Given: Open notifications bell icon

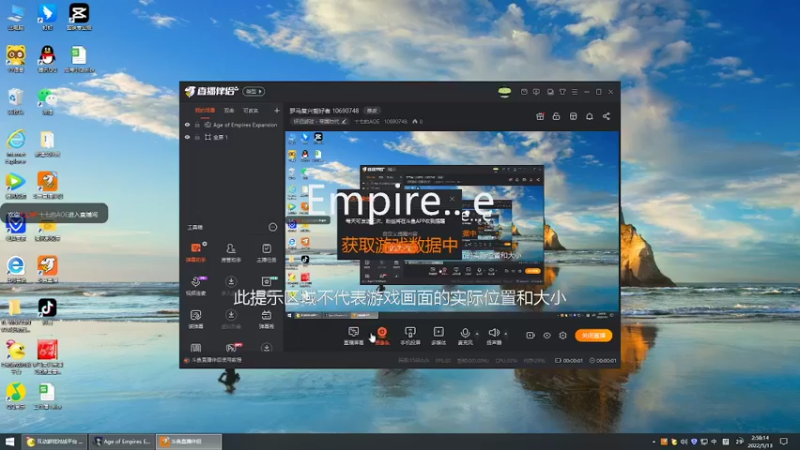Looking at the screenshot, I should pos(589,116).
